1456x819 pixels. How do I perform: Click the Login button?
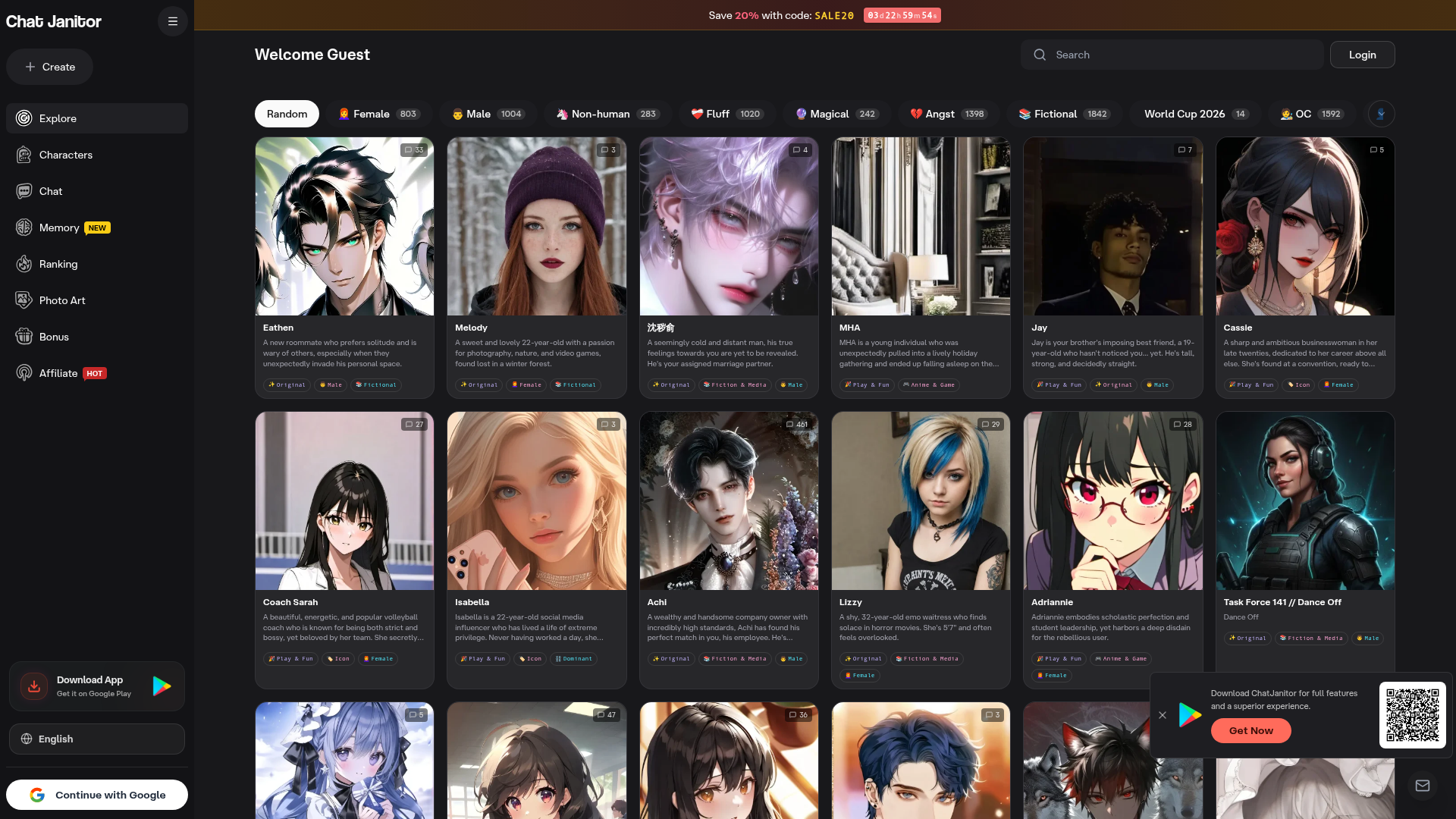click(1362, 55)
